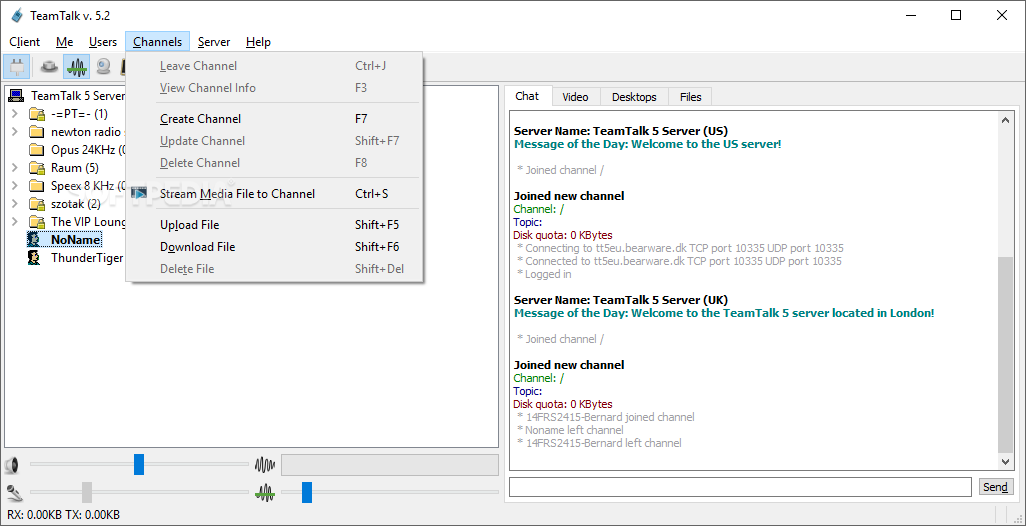Open the Me menu
The height and width of the screenshot is (526, 1026).
[64, 42]
